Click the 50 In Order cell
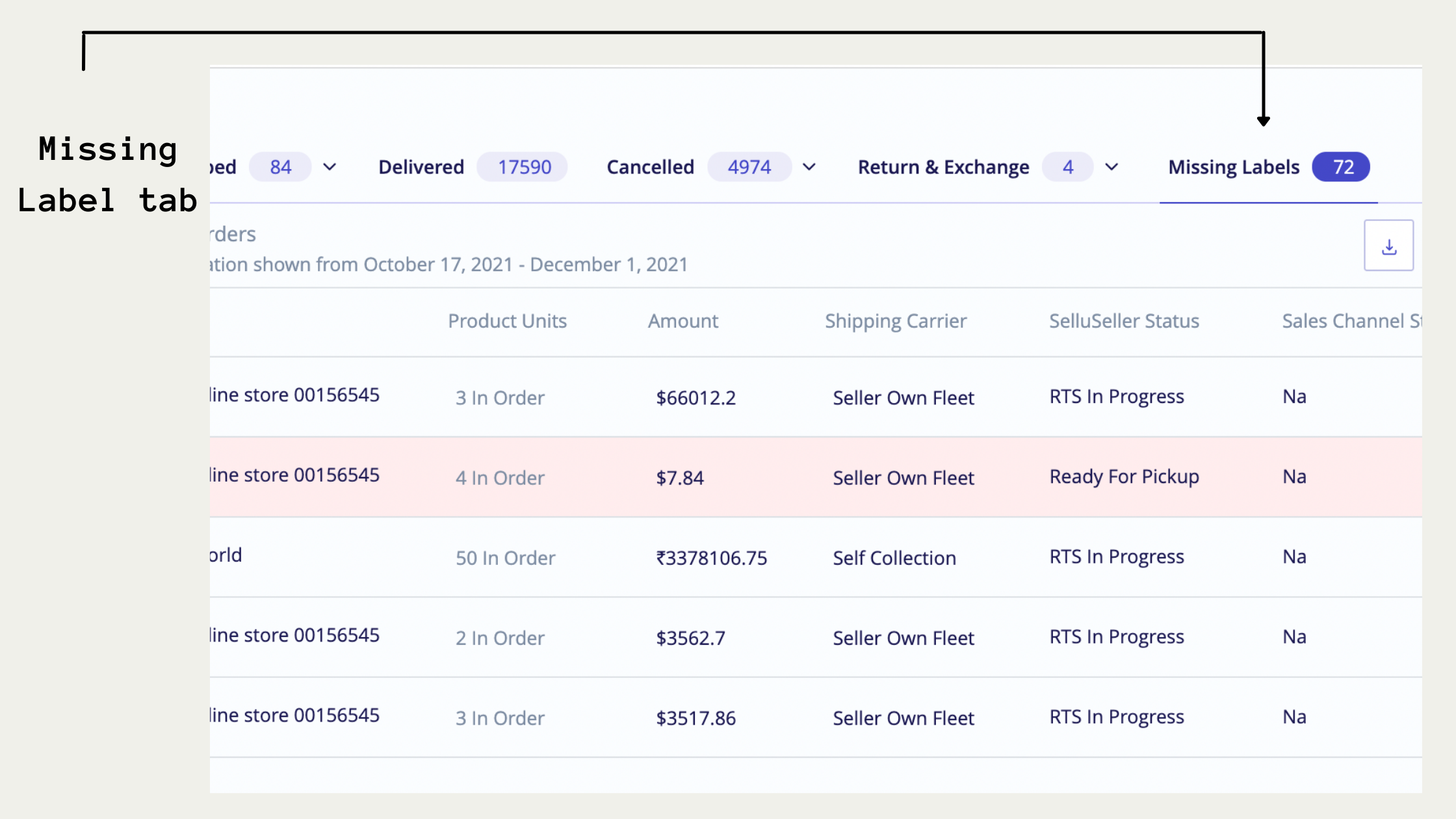The width and height of the screenshot is (1456, 819). click(x=506, y=558)
